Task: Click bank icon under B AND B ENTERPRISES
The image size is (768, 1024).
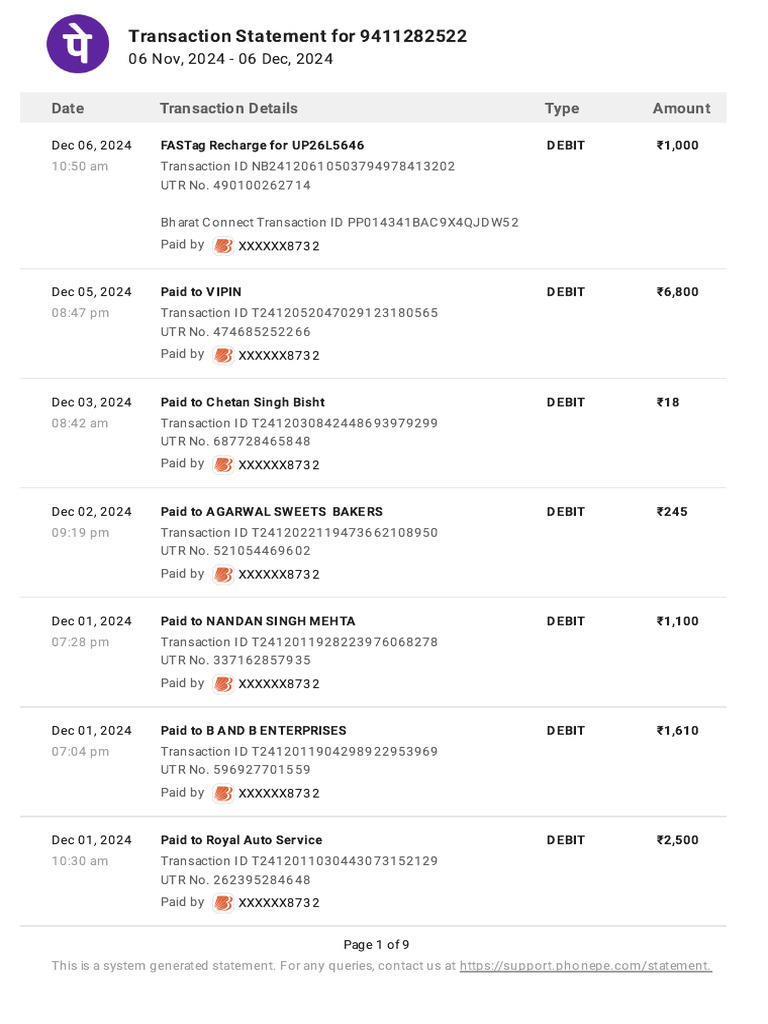Action: point(223,793)
